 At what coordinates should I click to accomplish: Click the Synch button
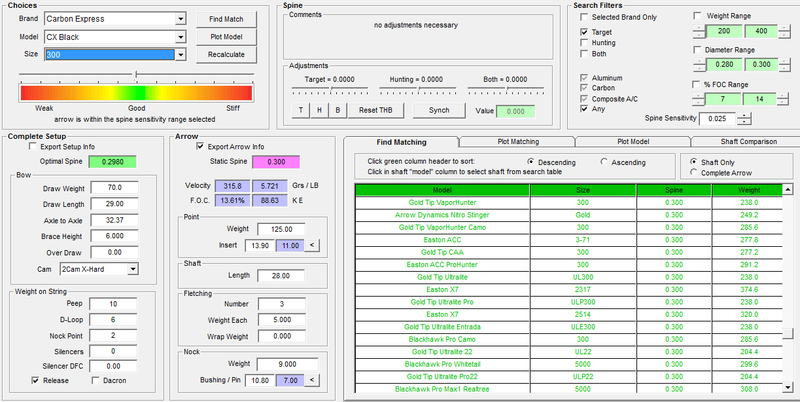point(439,110)
